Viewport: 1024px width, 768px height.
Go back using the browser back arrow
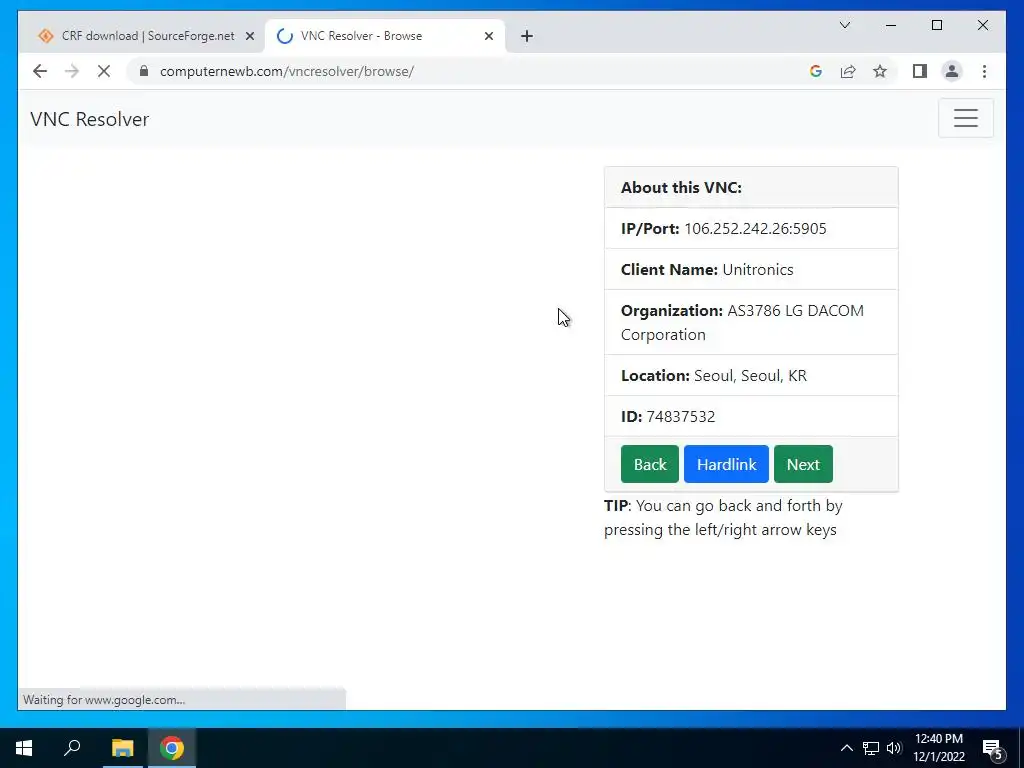(40, 71)
